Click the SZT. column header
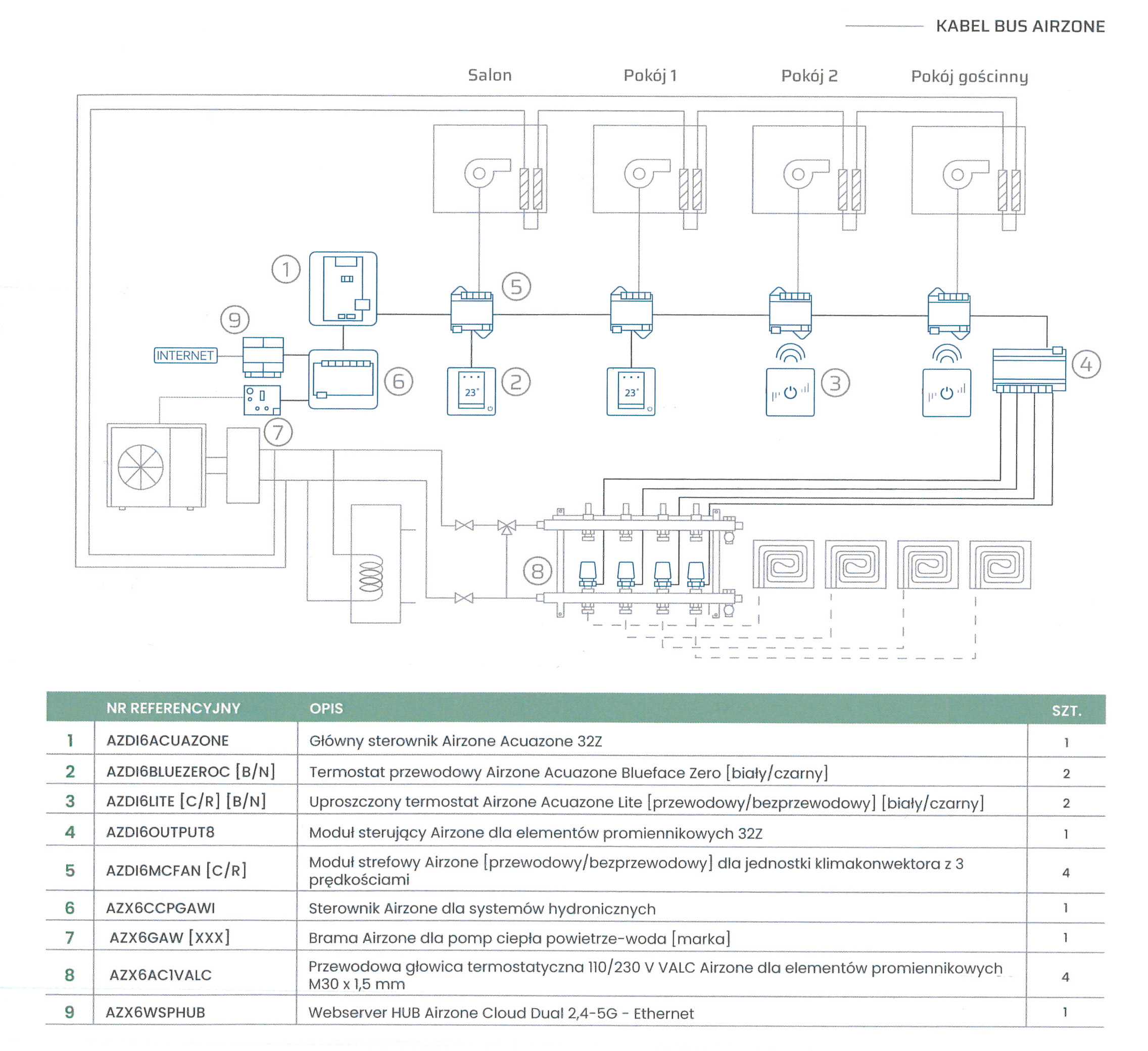The width and height of the screenshot is (1148, 1051). tap(1067, 711)
